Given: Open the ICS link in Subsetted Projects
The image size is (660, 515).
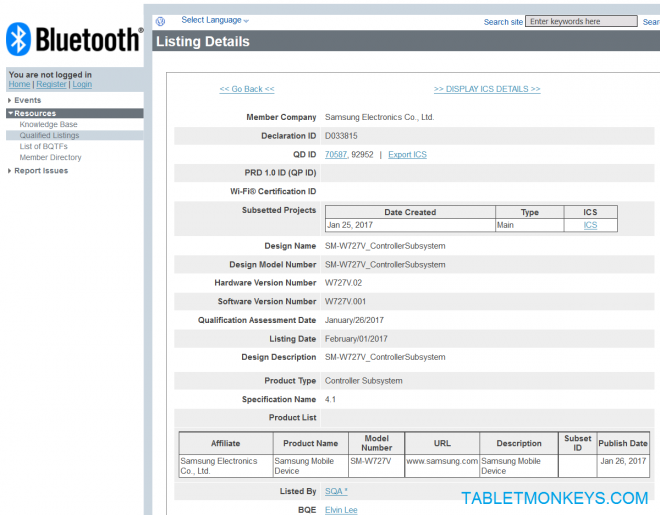Looking at the screenshot, I should (x=590, y=225).
